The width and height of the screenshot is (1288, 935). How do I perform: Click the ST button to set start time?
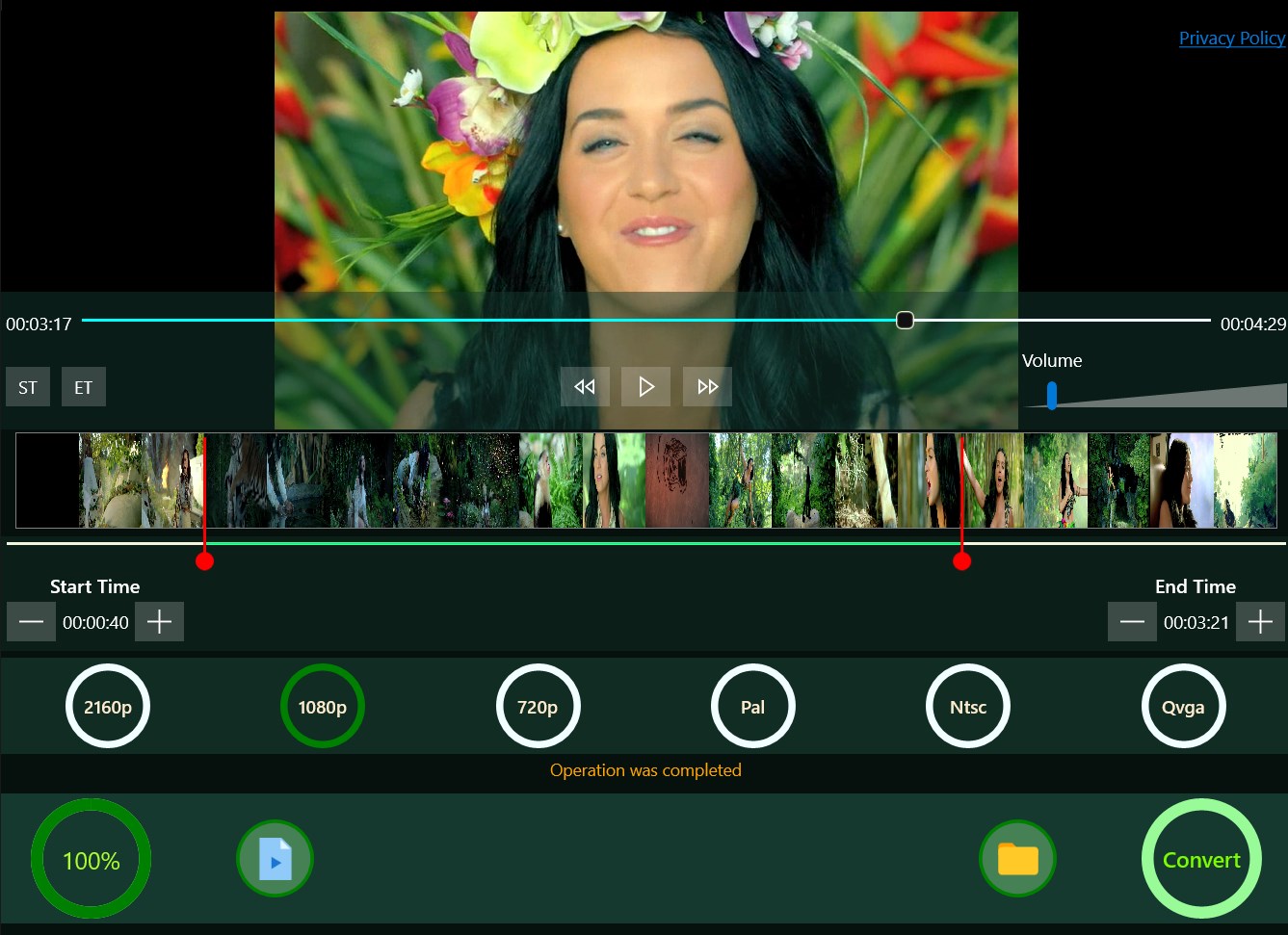click(27, 386)
